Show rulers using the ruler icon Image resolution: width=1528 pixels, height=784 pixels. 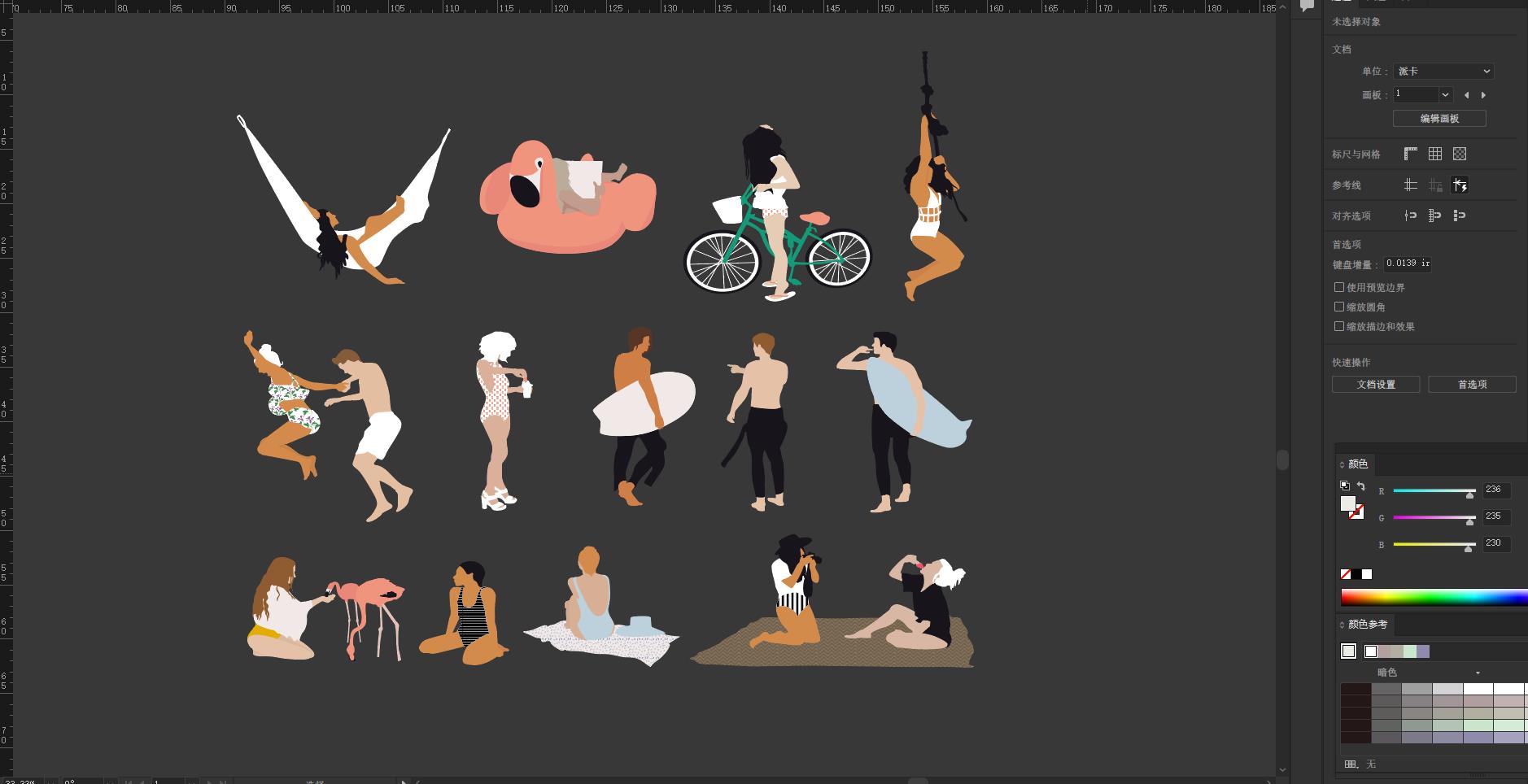(1411, 154)
